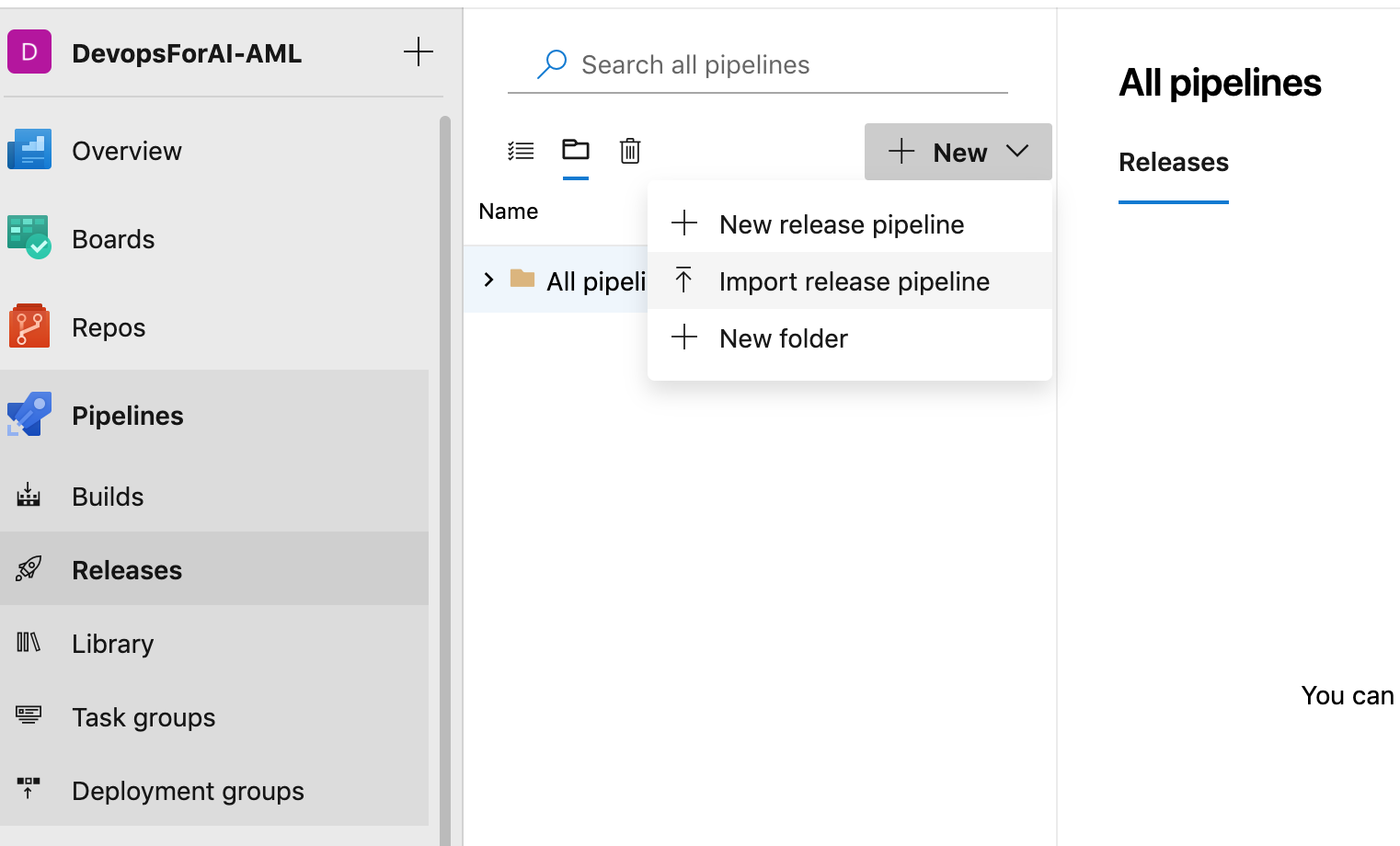
Task: Click the Search all pipelines field
Action: pyautogui.click(x=758, y=65)
